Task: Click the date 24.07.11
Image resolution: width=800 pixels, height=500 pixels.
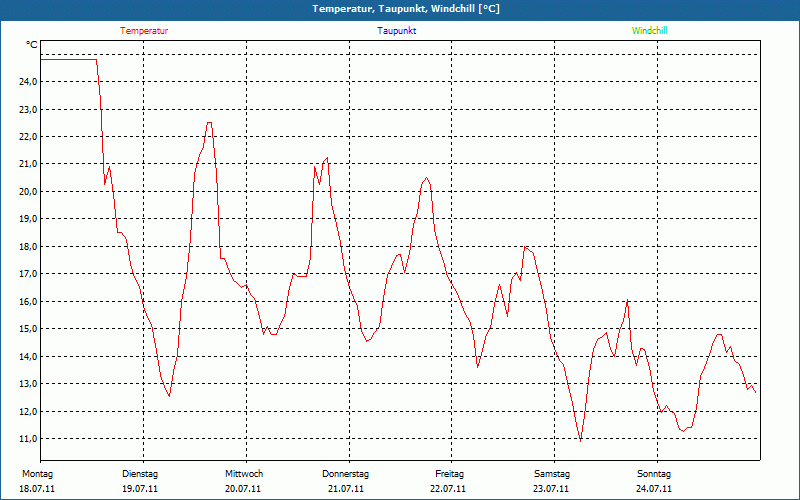Action: tap(654, 489)
